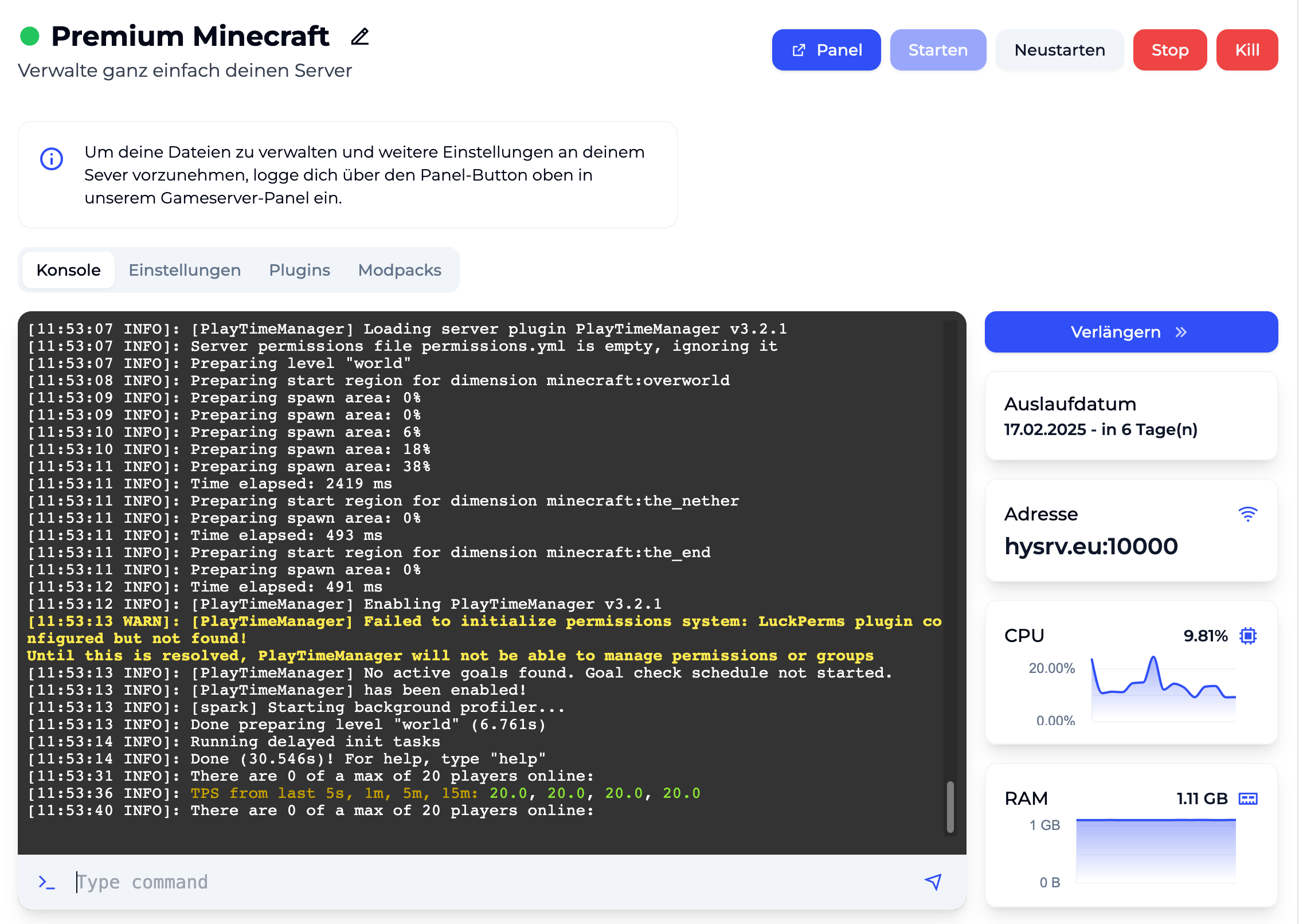
Task: Click the CPU usage graph
Action: click(x=1164, y=688)
